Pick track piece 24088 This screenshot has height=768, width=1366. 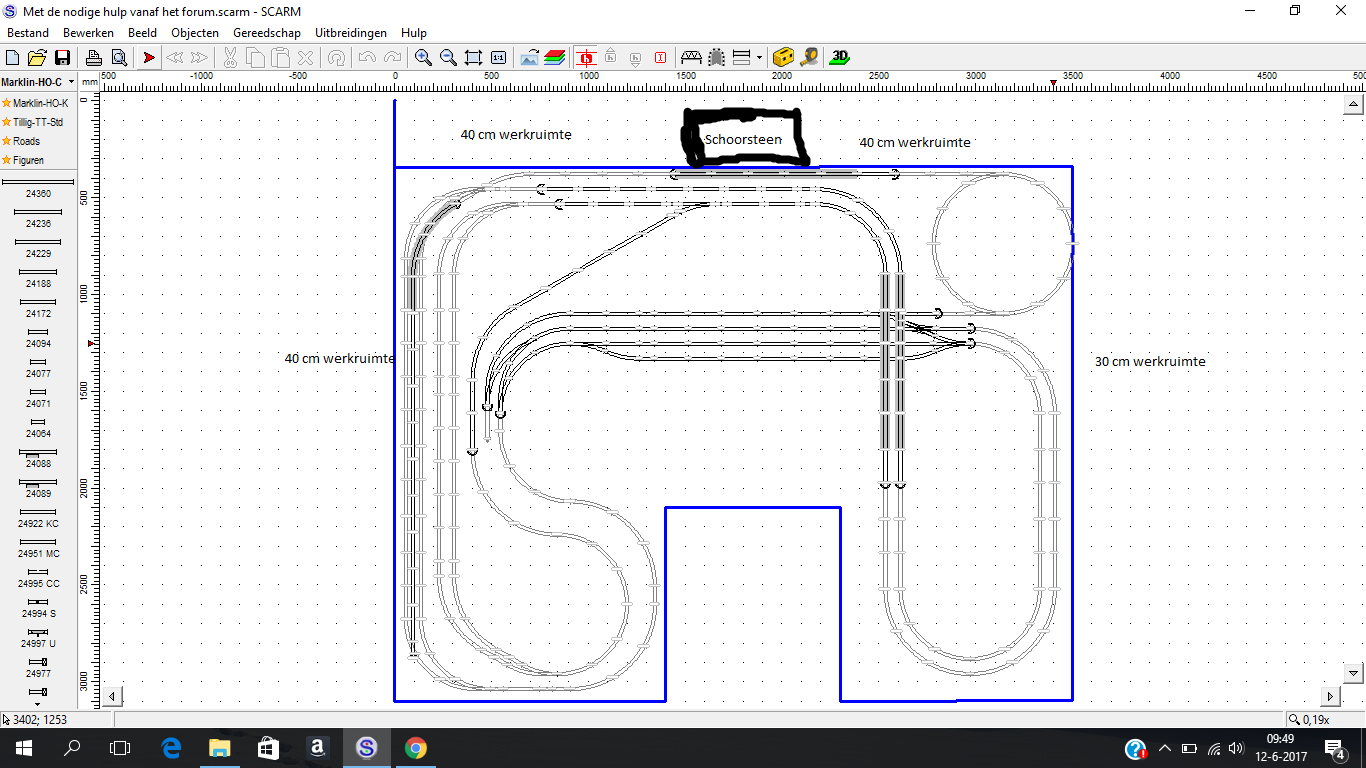[x=38, y=457]
